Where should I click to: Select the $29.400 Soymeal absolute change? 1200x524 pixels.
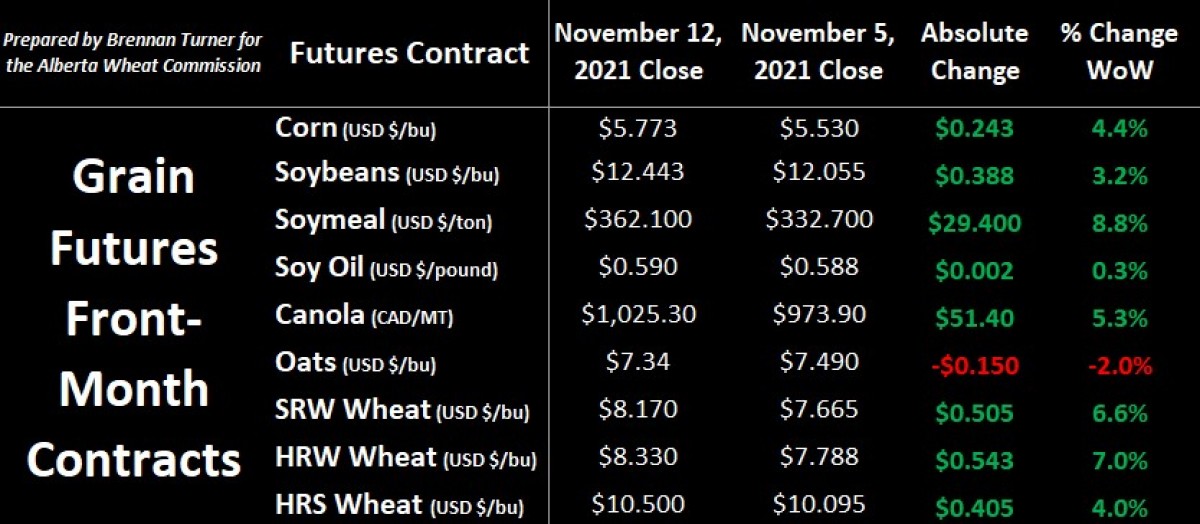click(974, 221)
